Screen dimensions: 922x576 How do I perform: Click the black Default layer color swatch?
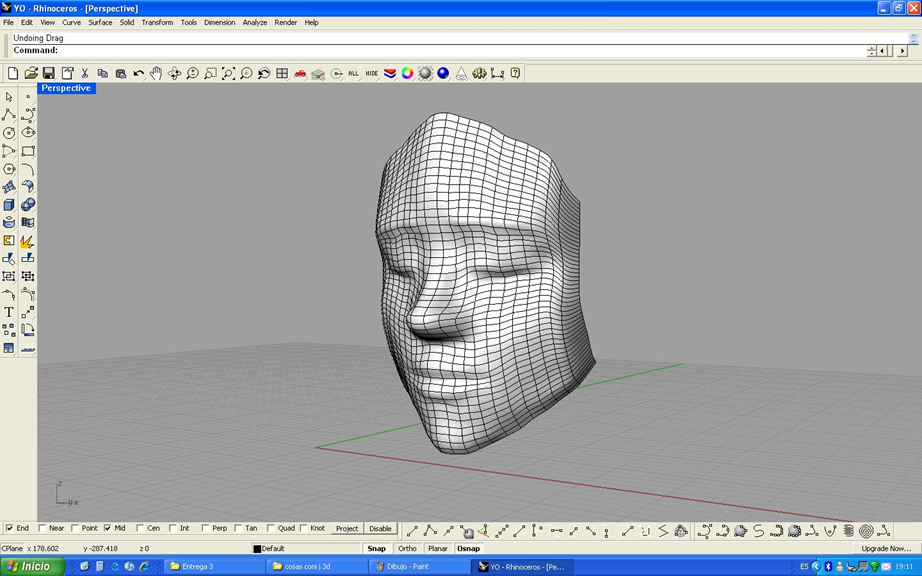pyautogui.click(x=259, y=548)
